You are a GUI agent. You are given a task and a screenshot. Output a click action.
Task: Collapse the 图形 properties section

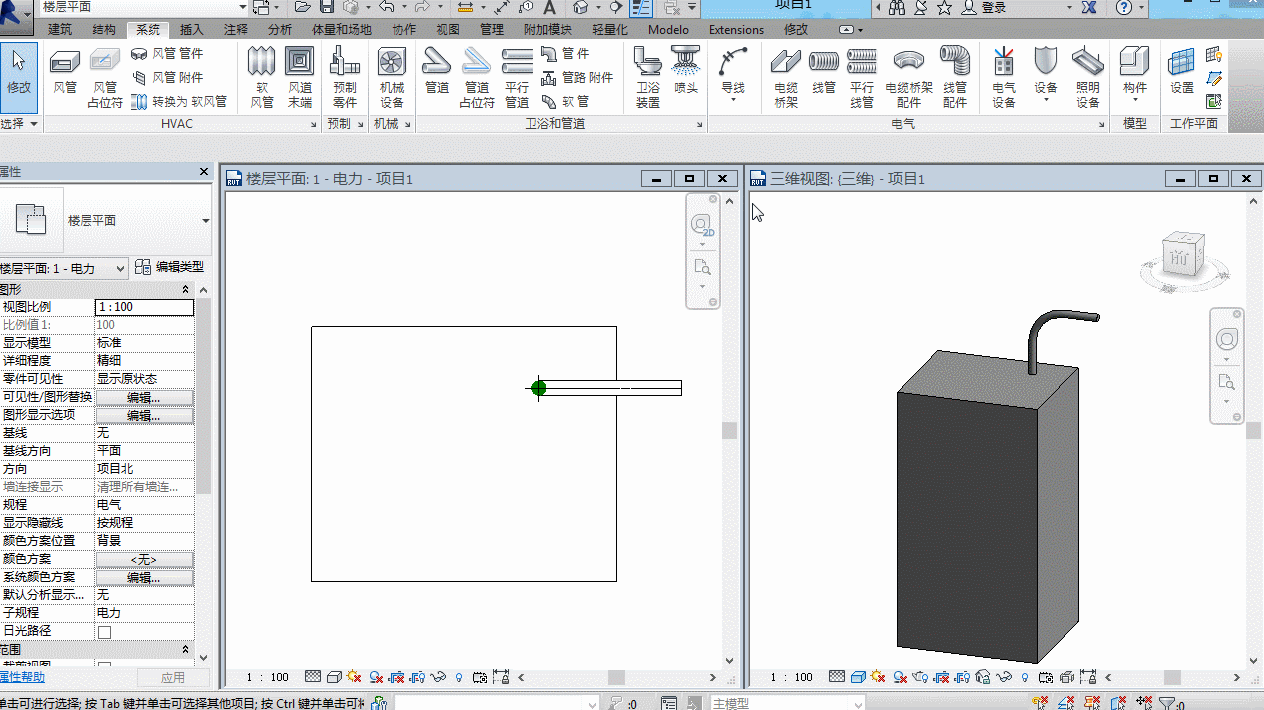(185, 289)
